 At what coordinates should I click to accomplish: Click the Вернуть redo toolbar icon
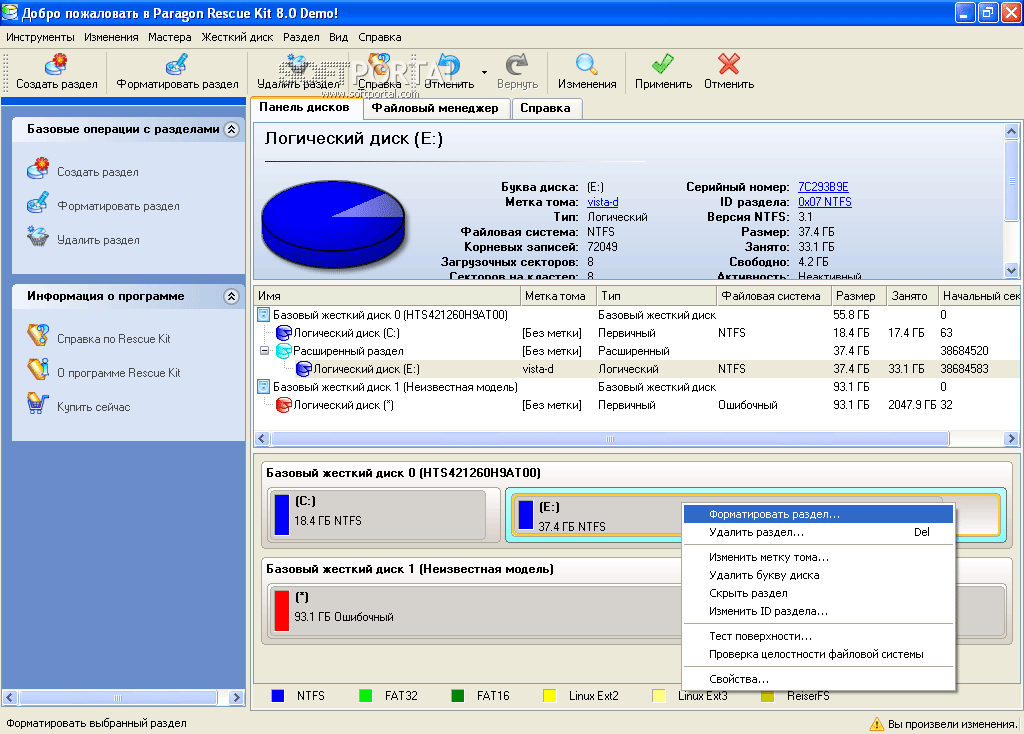tap(517, 65)
